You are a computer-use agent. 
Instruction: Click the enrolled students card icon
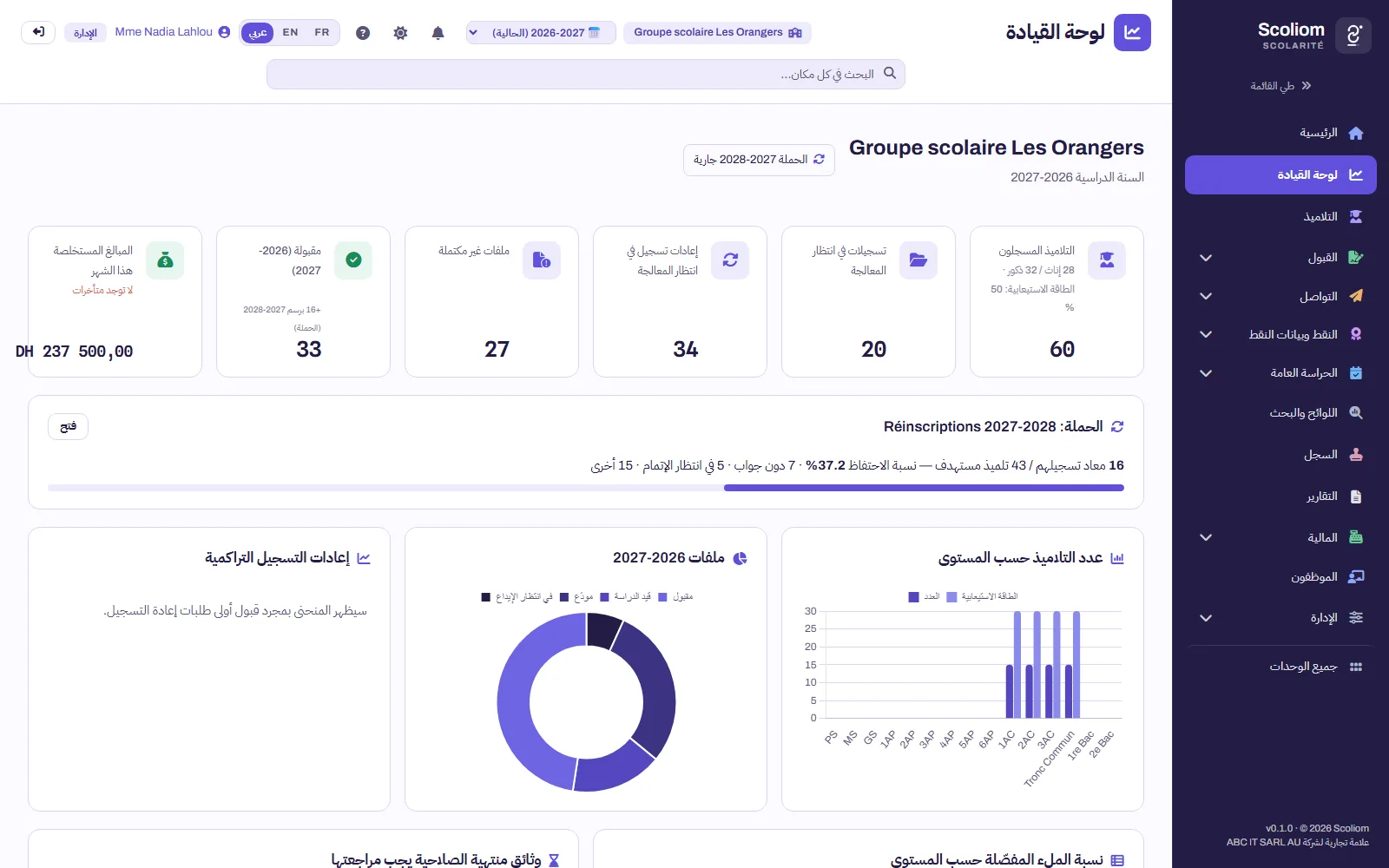pos(1107,260)
